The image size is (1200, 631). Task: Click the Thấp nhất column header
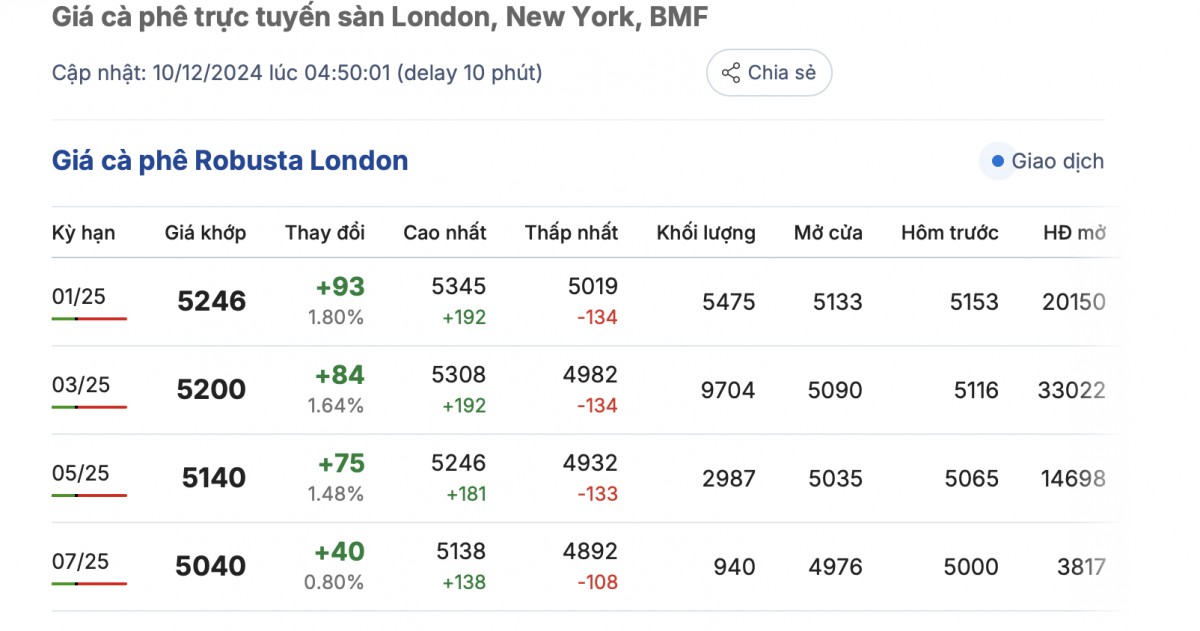pos(571,233)
